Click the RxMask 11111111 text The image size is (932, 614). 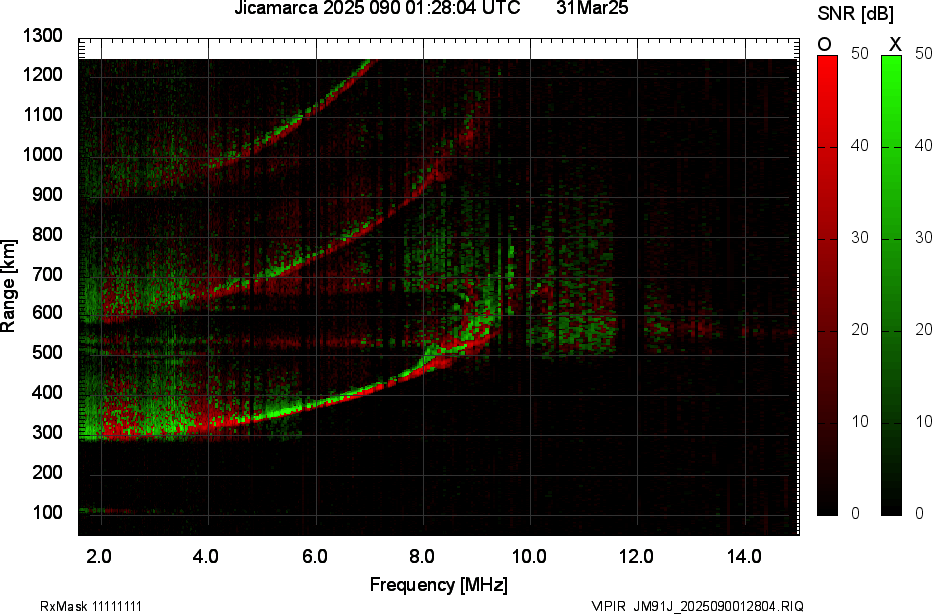(x=91, y=606)
